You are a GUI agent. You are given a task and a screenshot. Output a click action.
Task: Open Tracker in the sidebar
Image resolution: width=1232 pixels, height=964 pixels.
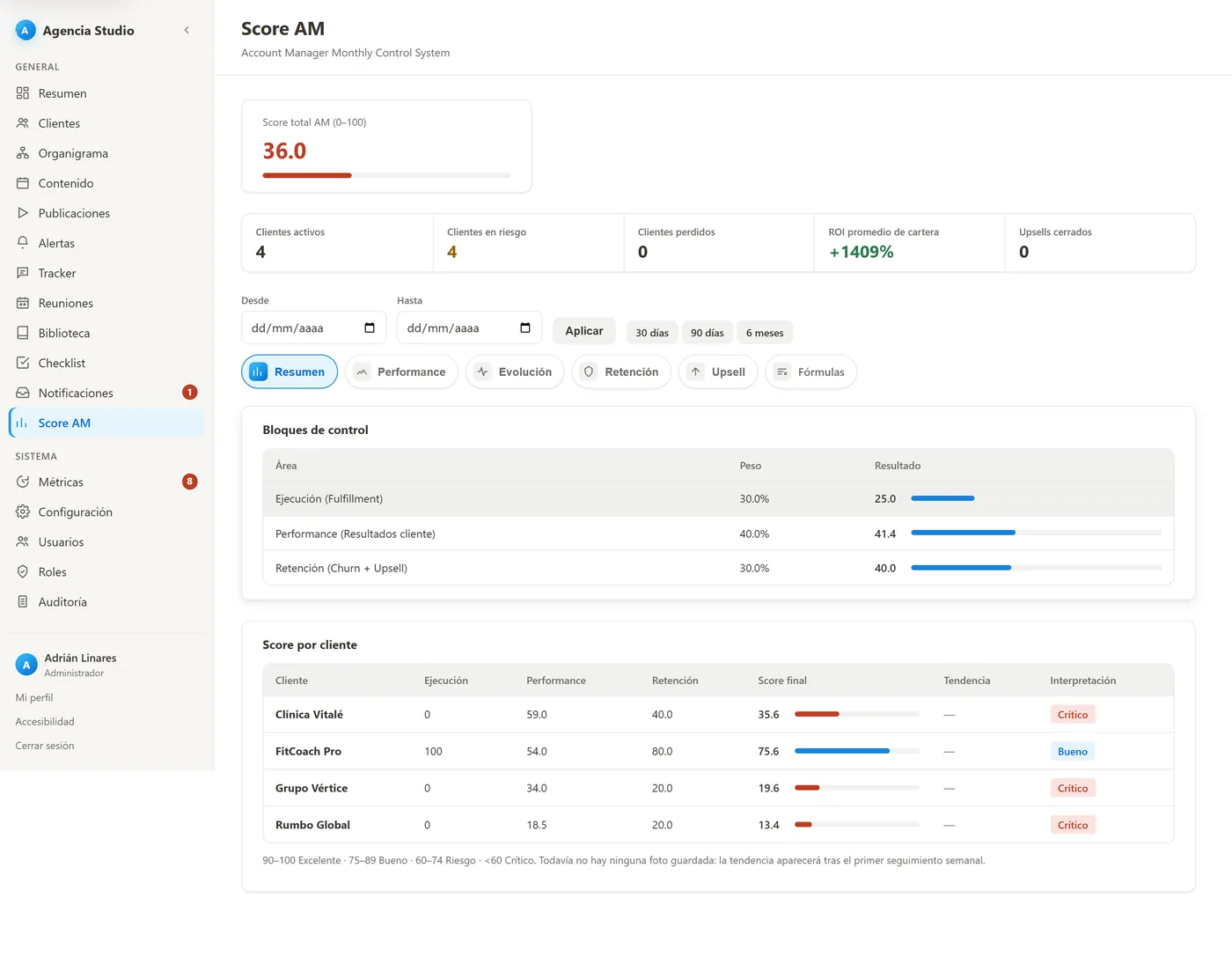pyautogui.click(x=106, y=273)
